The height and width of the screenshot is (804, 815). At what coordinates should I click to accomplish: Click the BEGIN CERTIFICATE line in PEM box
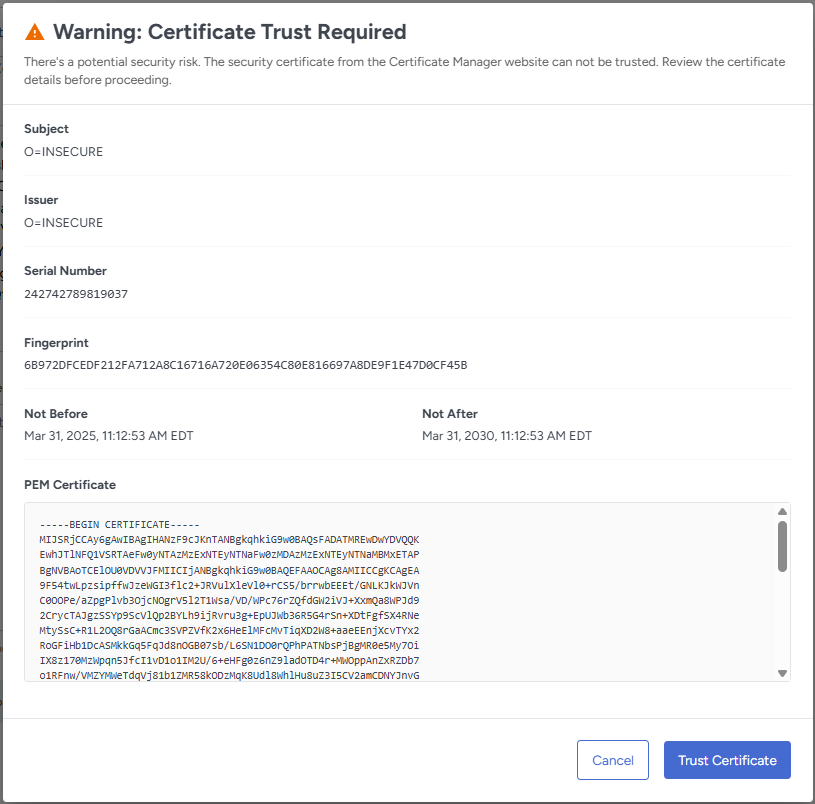pyautogui.click(x=120, y=525)
